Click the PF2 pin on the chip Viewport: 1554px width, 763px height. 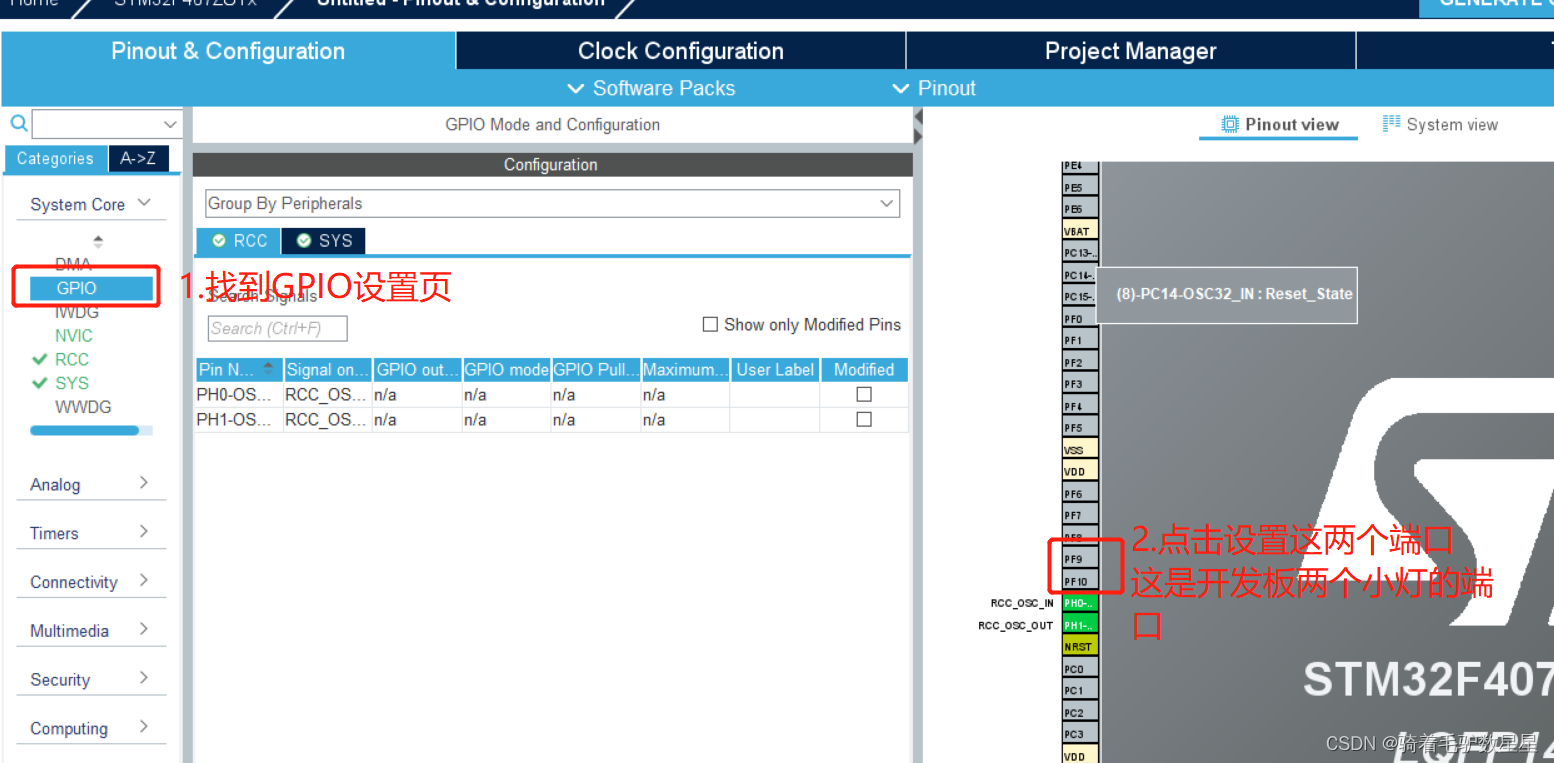tap(1080, 363)
